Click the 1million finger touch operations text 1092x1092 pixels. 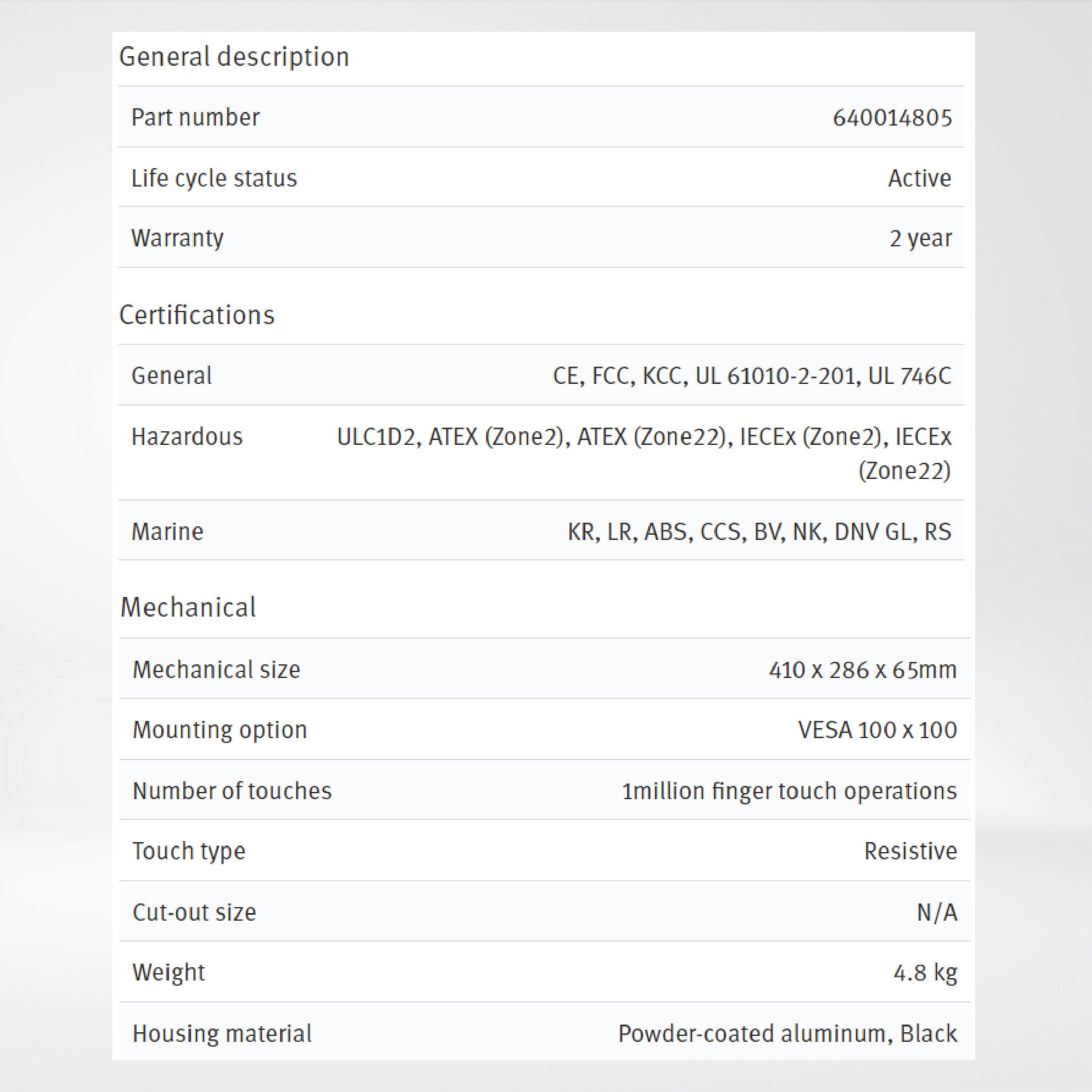coord(789,791)
